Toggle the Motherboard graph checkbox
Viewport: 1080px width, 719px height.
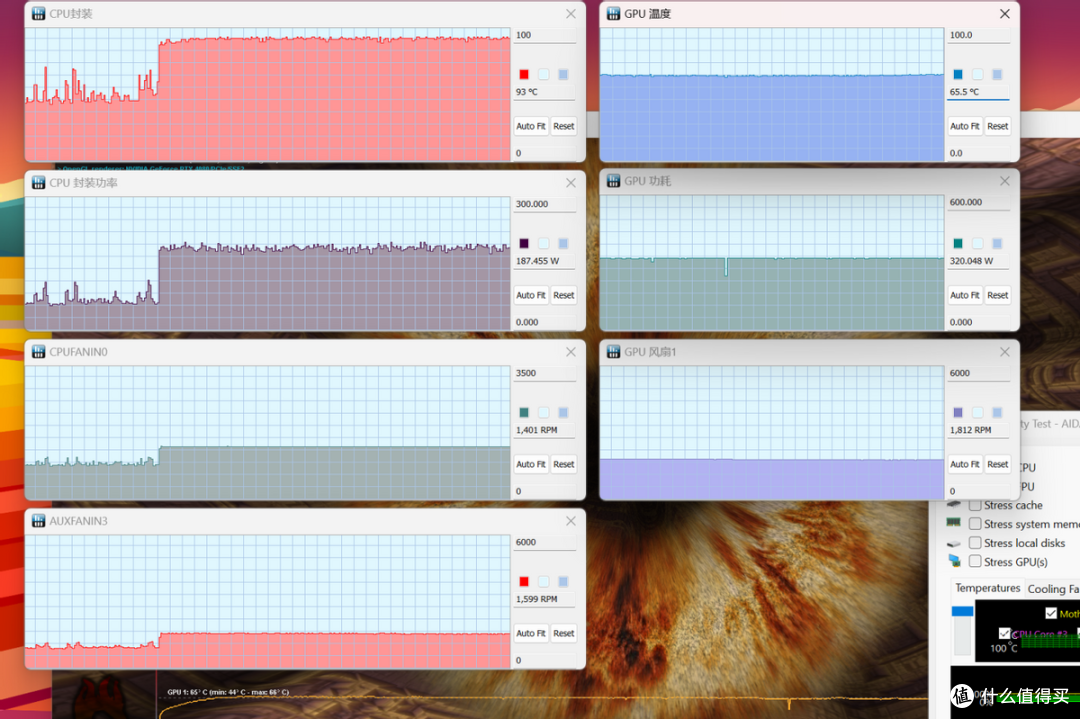1051,613
